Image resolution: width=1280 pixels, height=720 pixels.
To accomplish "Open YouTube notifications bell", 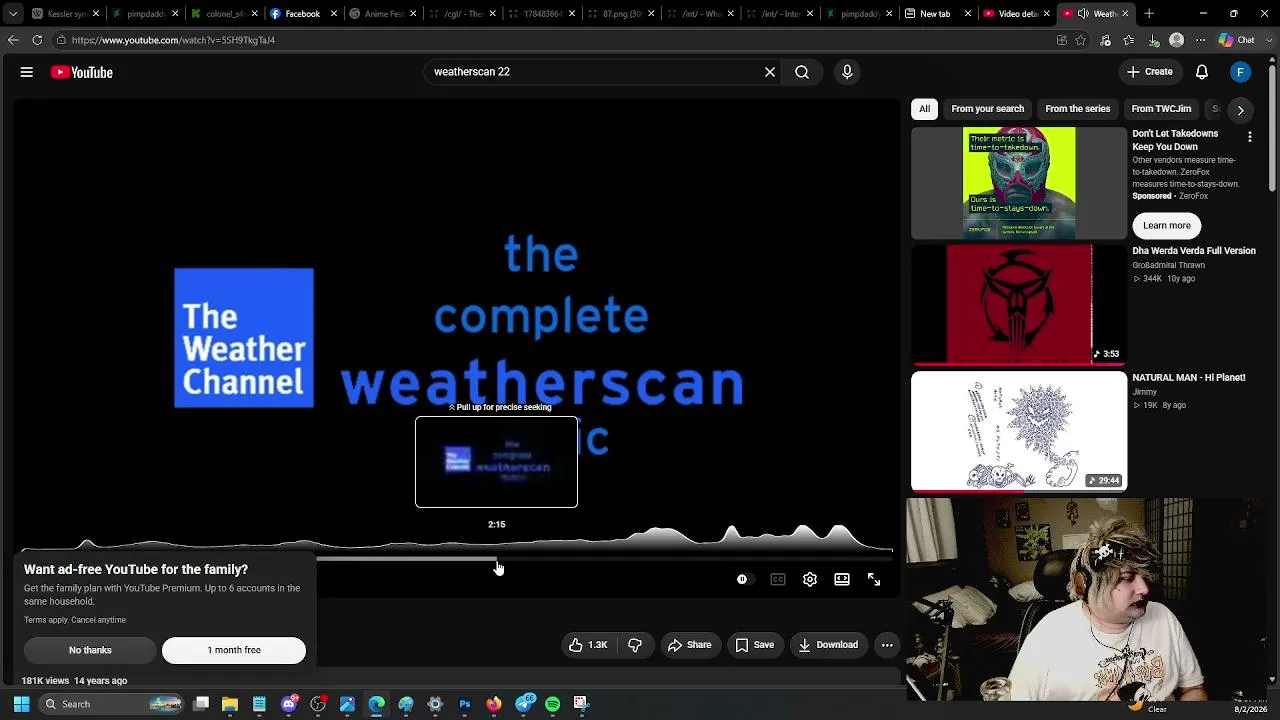I will coord(1202,72).
